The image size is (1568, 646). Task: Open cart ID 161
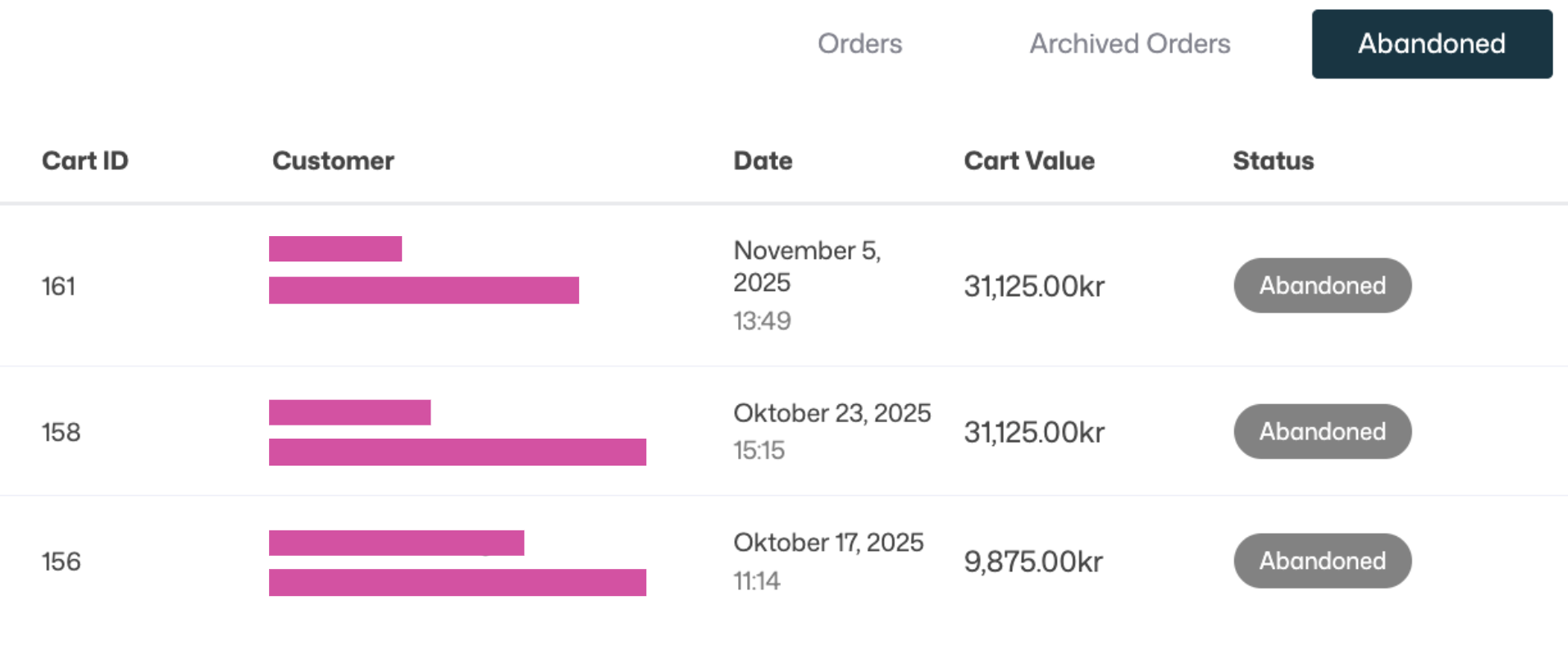pyautogui.click(x=58, y=286)
